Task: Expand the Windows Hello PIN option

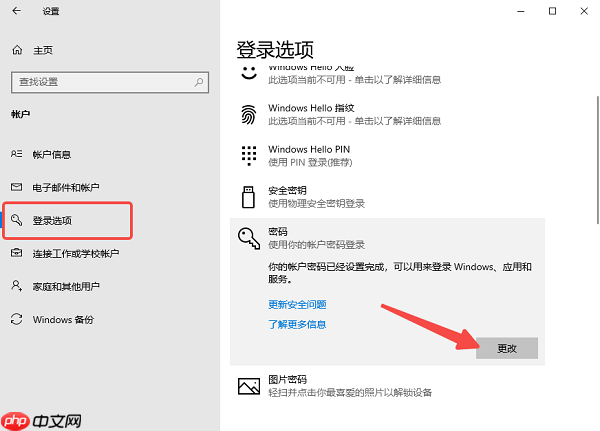Action: [x=387, y=156]
